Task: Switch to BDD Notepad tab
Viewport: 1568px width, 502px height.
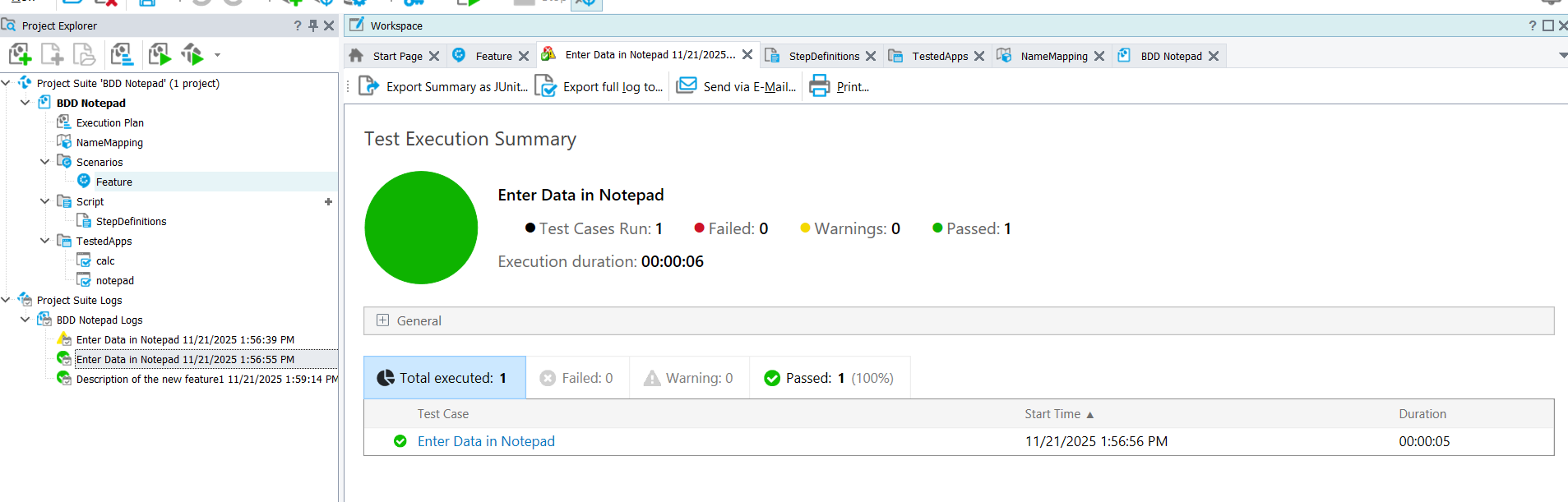Action: [x=1171, y=56]
